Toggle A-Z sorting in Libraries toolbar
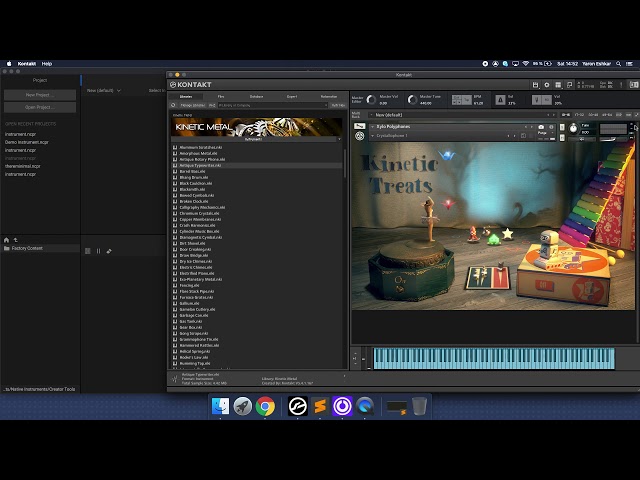Image resolution: width=640 pixels, height=480 pixels. 212,105
